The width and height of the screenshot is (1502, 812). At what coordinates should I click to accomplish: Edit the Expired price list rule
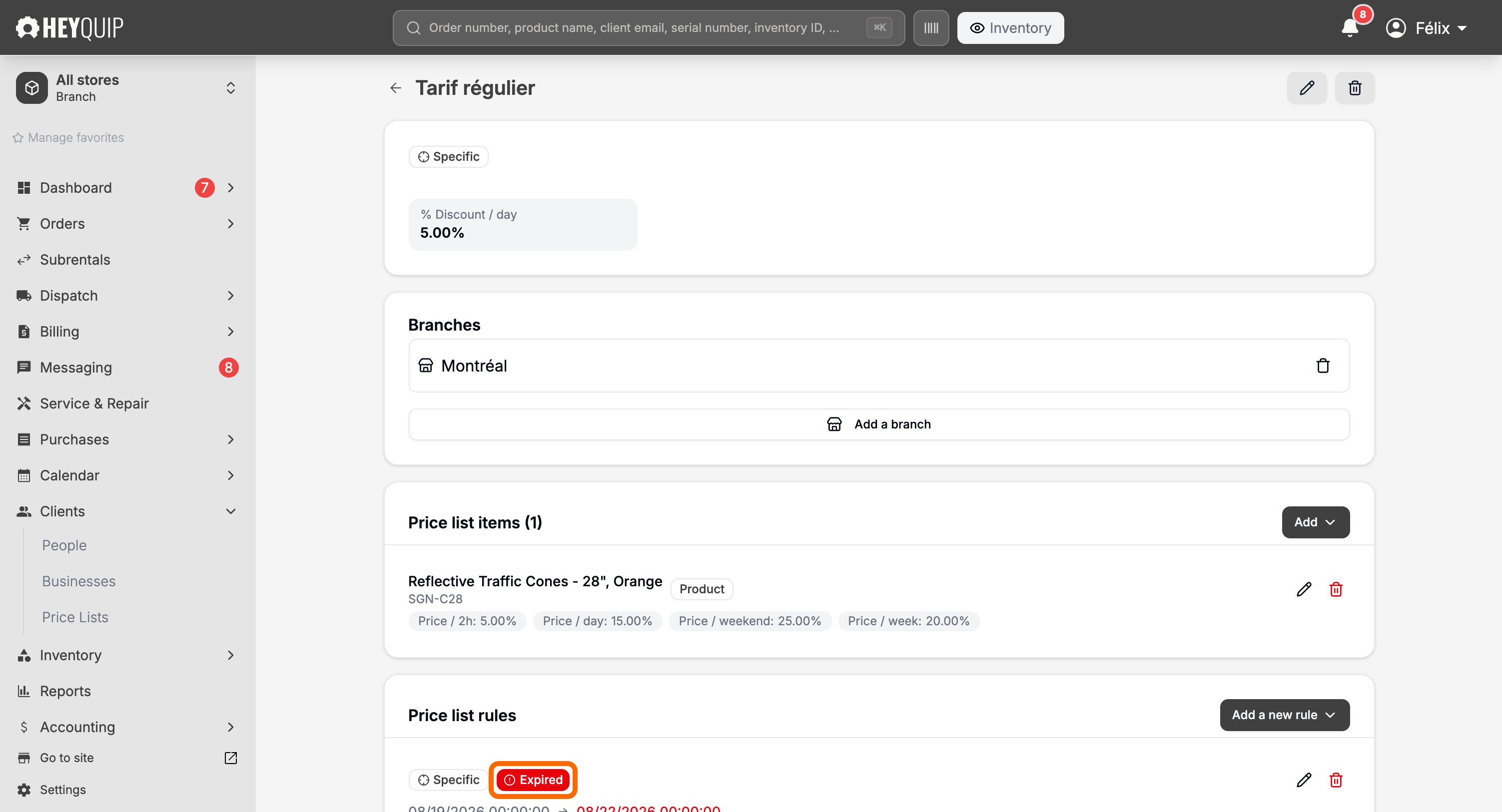click(x=1304, y=780)
